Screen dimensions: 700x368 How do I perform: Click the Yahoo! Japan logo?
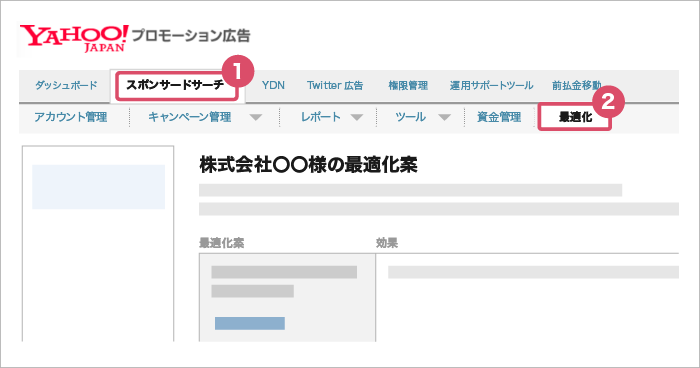click(x=74, y=38)
